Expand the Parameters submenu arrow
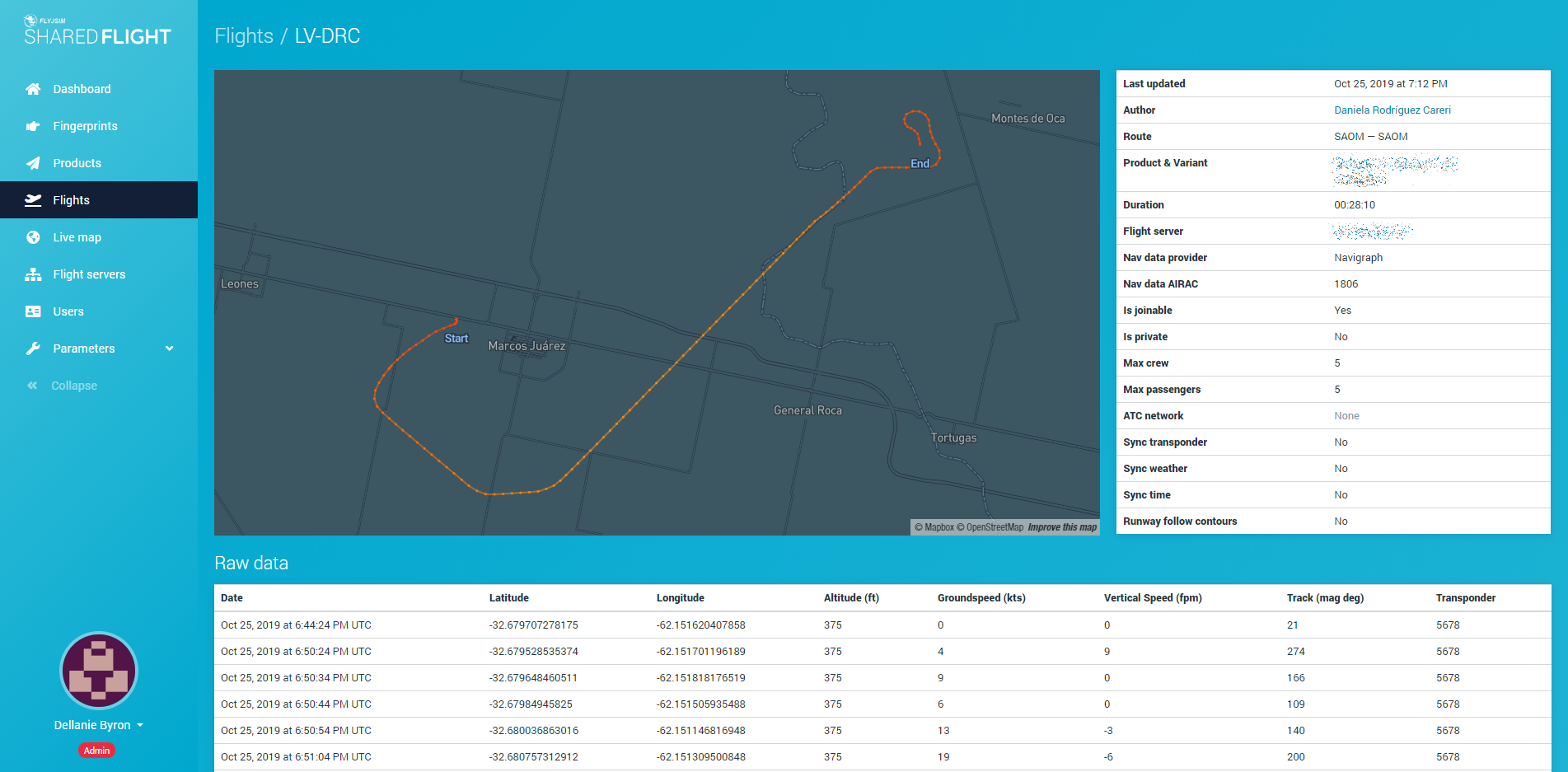 click(x=170, y=349)
